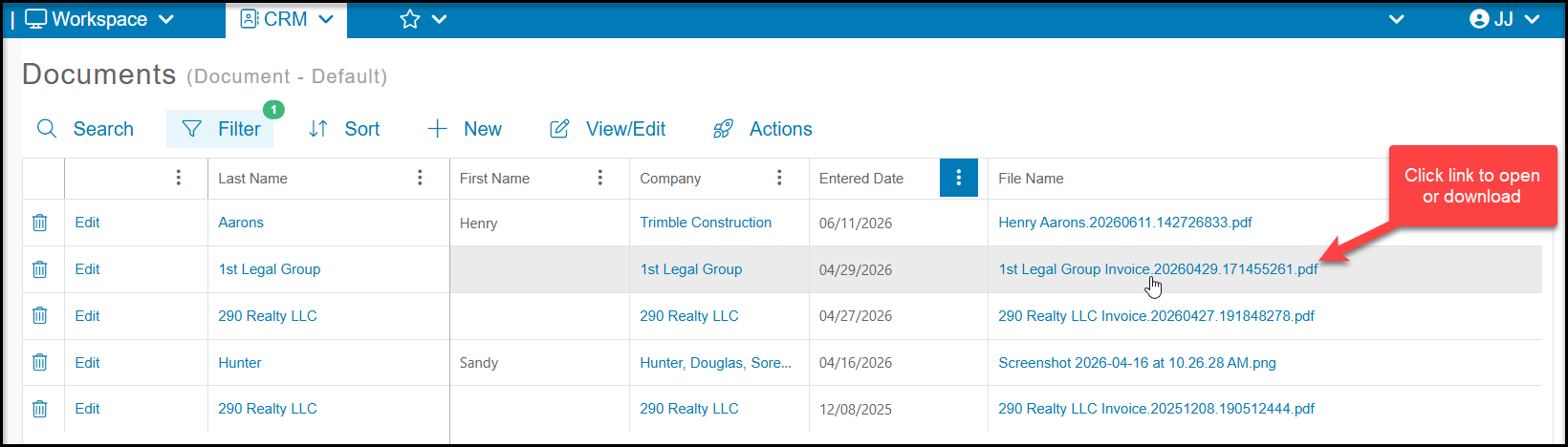Screen dimensions: 1568x447
Task: Open highlighted column menu for Entered Date
Action: (959, 178)
